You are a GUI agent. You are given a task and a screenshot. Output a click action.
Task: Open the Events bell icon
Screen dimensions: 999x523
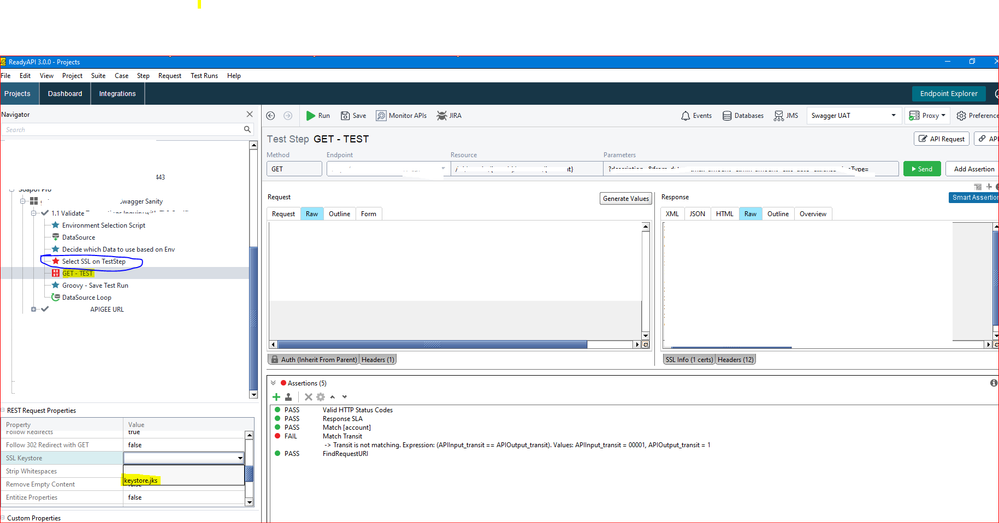coord(686,116)
